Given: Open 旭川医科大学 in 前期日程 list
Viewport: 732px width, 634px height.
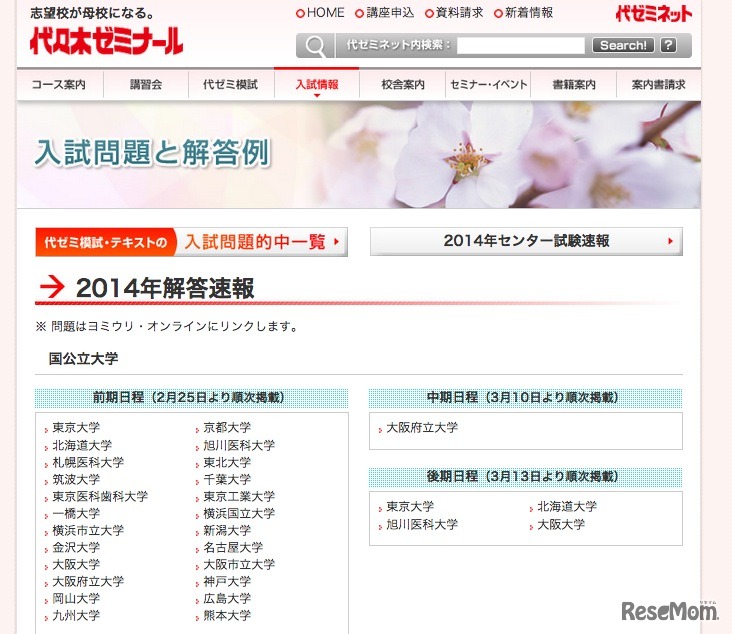Looking at the screenshot, I should tap(239, 445).
